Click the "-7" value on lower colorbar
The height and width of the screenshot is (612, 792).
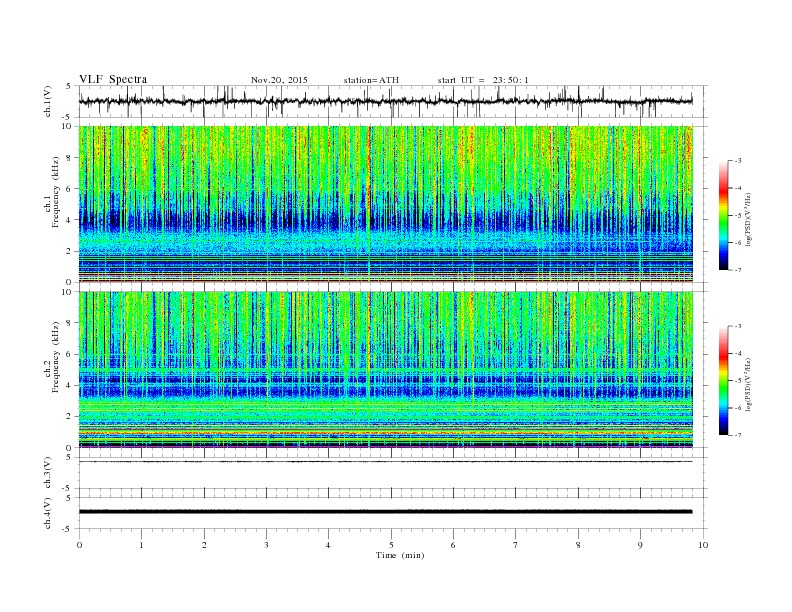pyautogui.click(x=737, y=435)
